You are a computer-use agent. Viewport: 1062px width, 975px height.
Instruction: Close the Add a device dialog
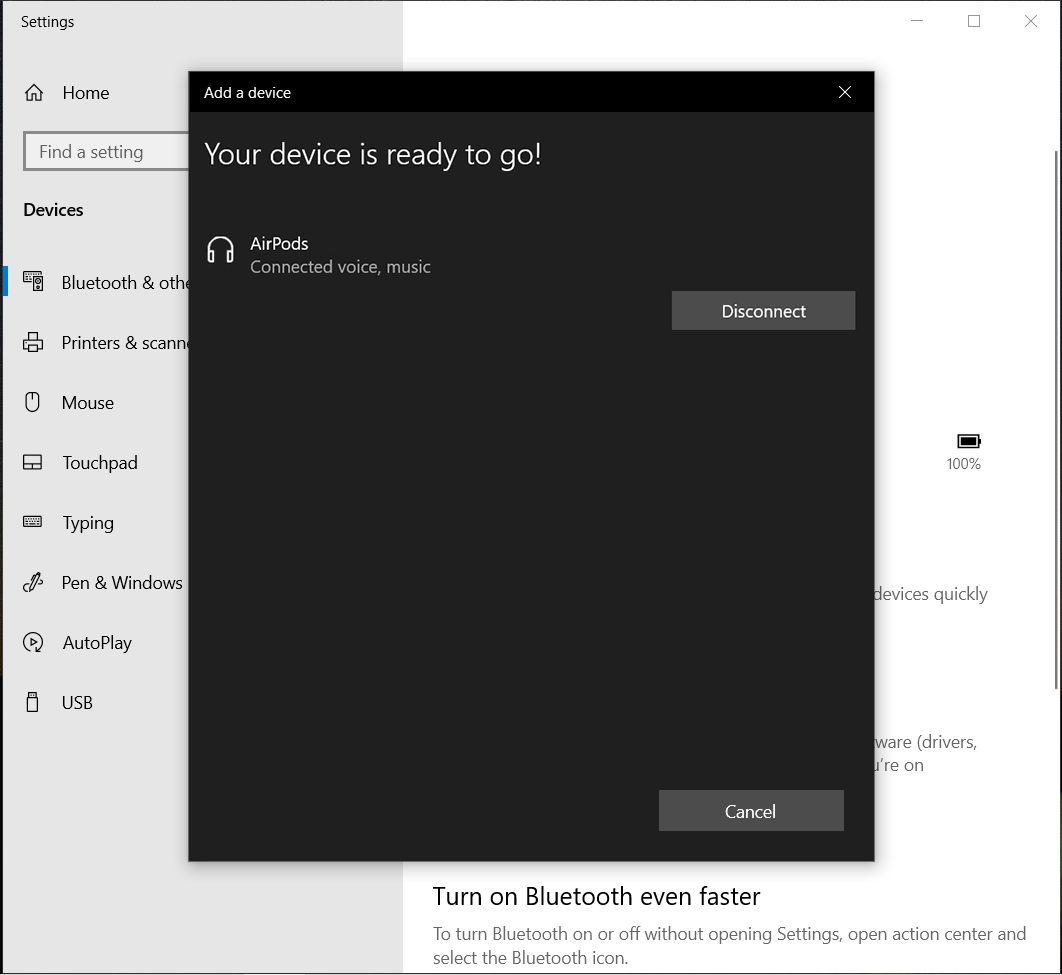click(845, 92)
